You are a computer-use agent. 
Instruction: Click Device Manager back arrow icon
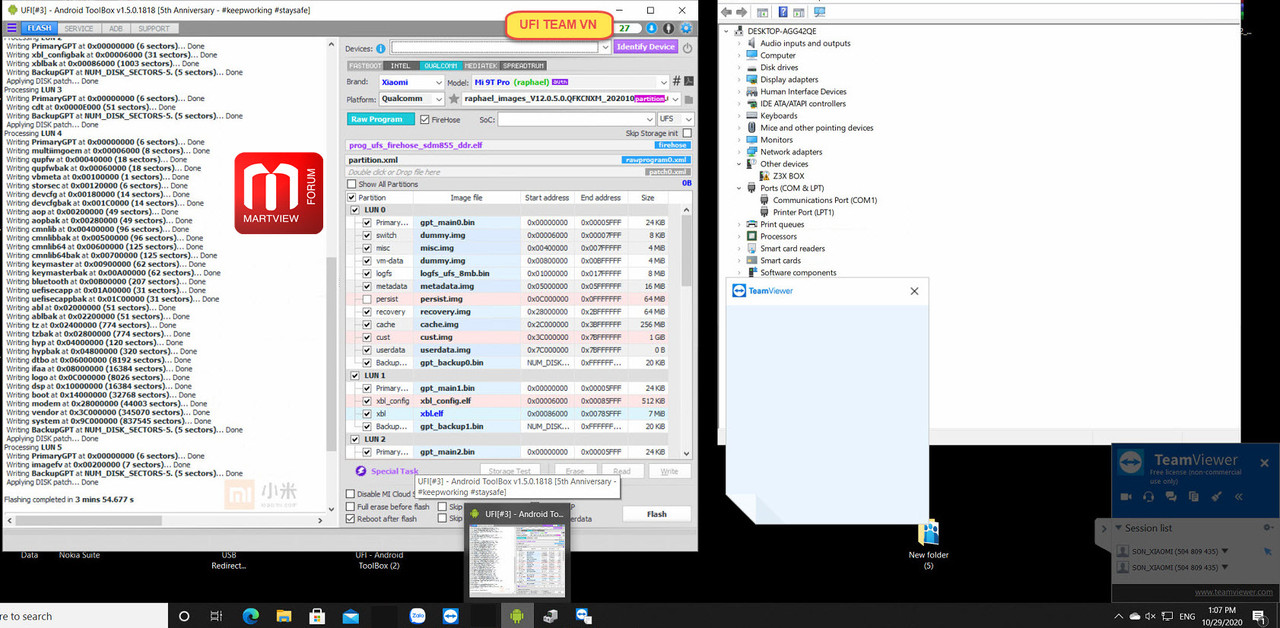pyautogui.click(x=726, y=12)
